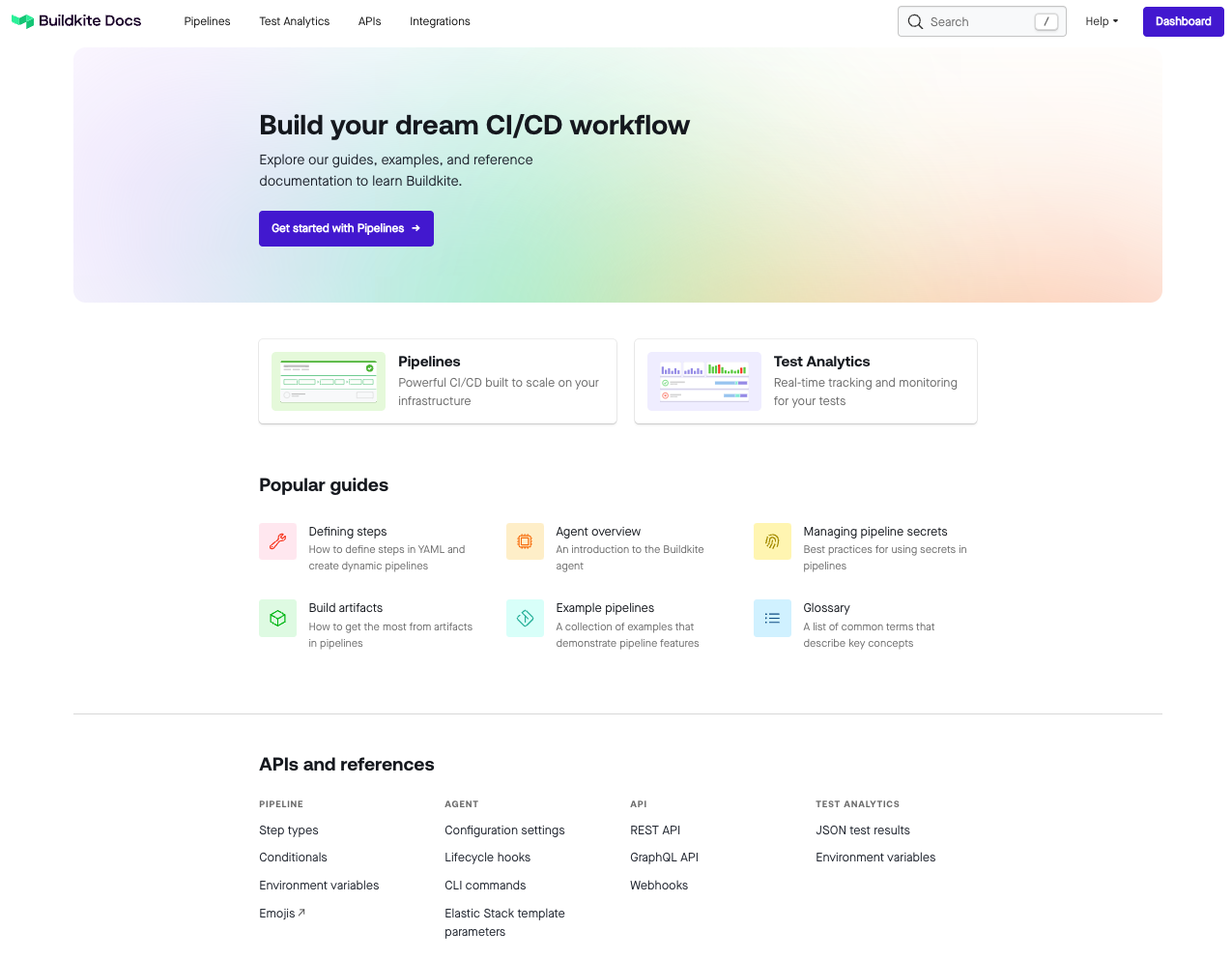The image size is (1232, 960).
Task: Click the Popular guides heading
Action: click(324, 485)
